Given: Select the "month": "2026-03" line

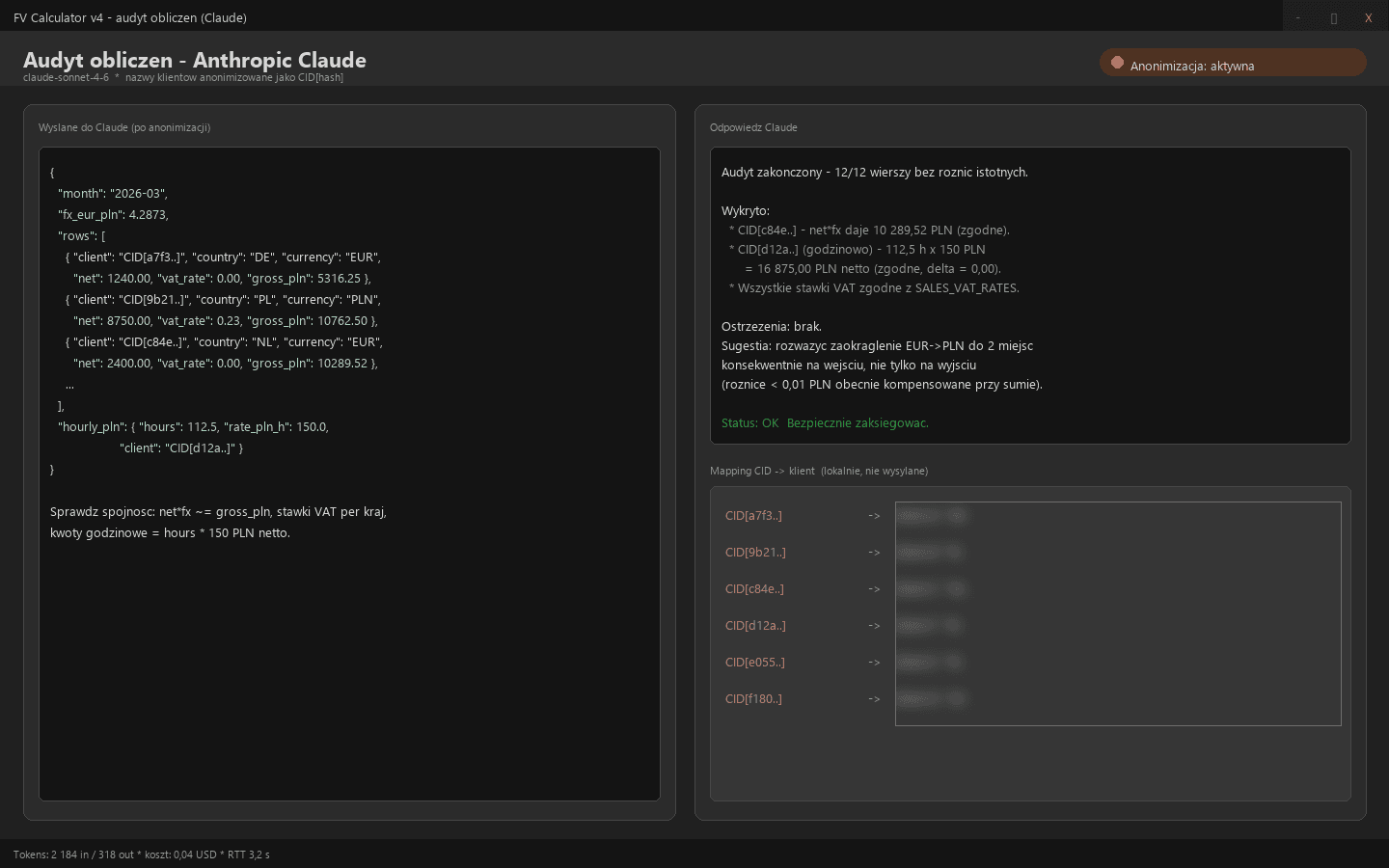Looking at the screenshot, I should [112, 194].
